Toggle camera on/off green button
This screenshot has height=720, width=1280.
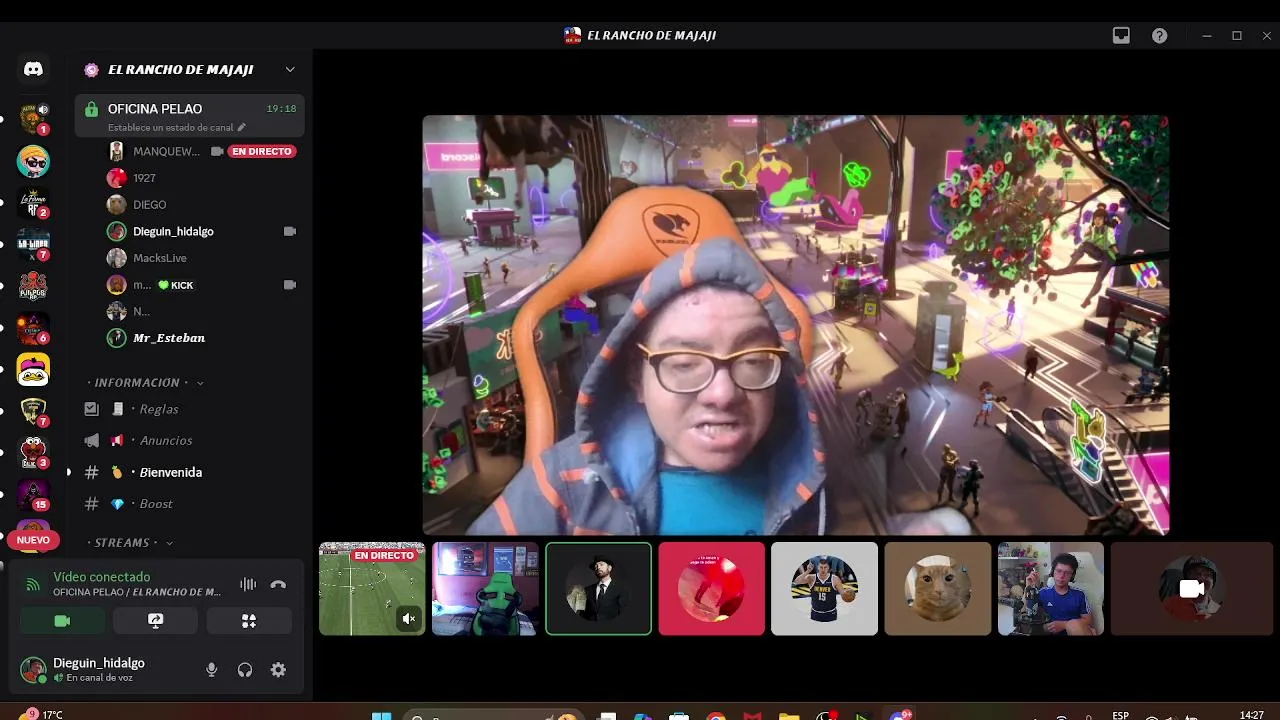(62, 621)
